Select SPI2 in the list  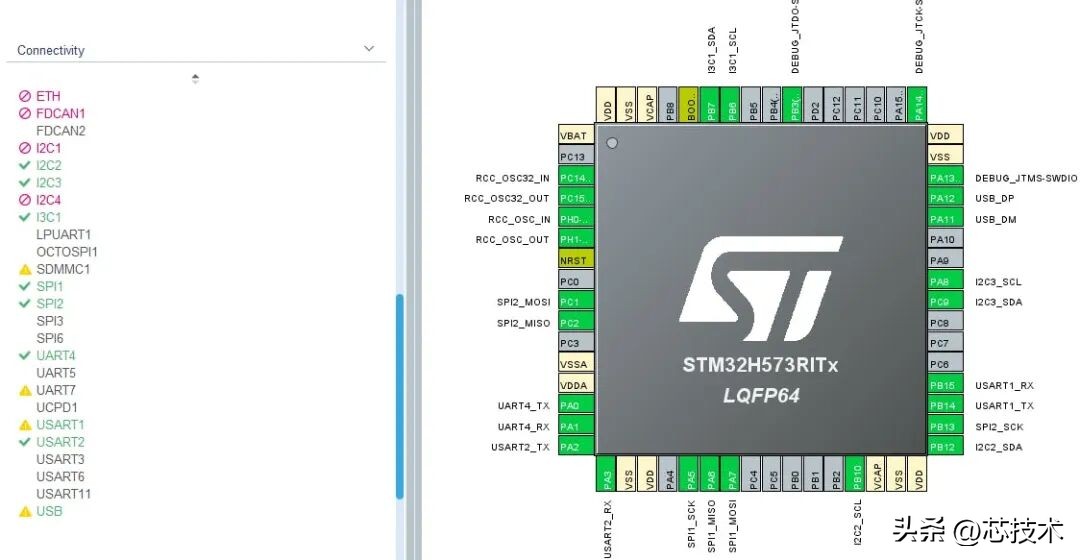pyautogui.click(x=50, y=303)
